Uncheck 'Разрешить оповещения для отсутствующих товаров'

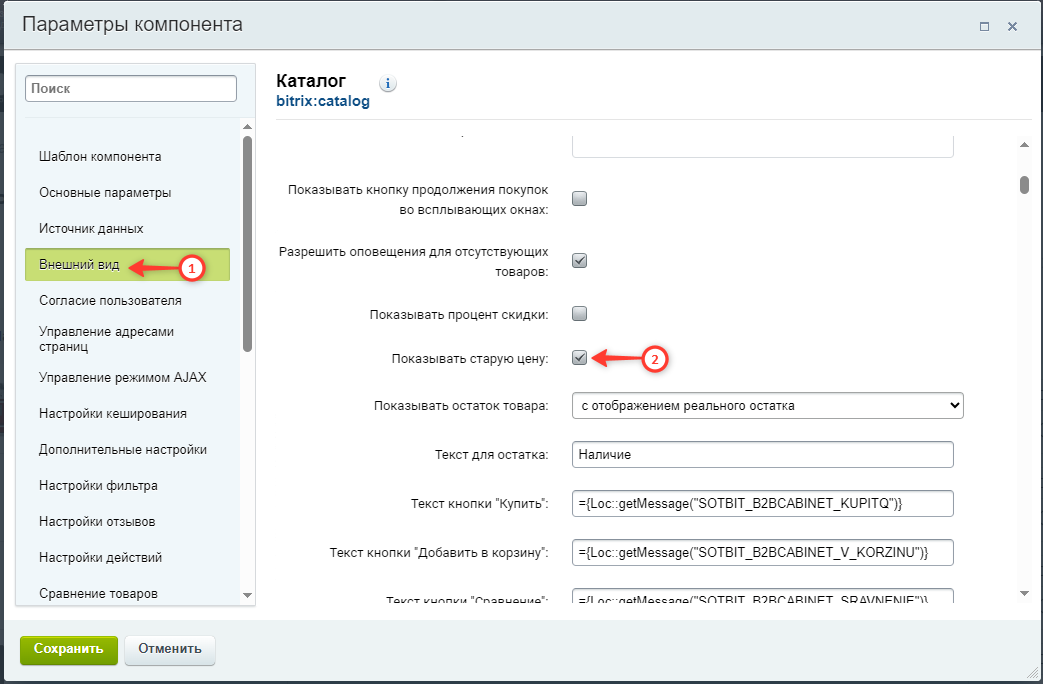pyautogui.click(x=579, y=260)
